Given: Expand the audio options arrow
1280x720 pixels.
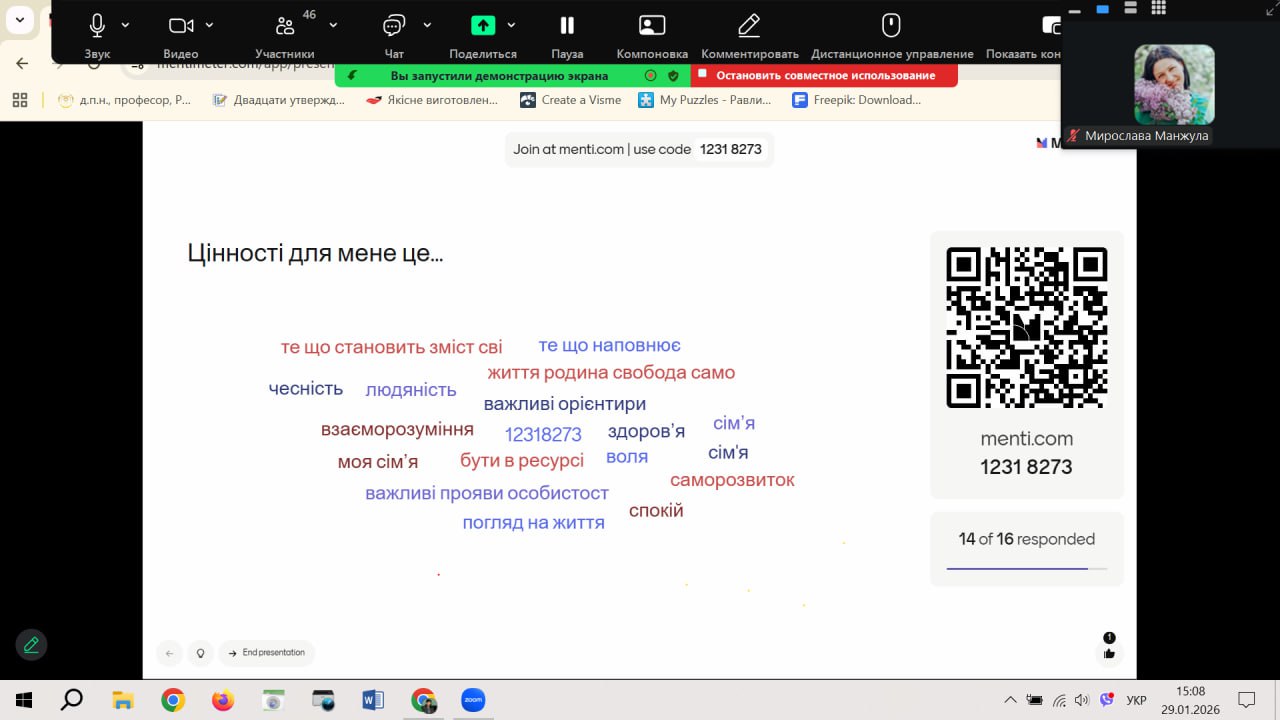Looking at the screenshot, I should [x=125, y=25].
